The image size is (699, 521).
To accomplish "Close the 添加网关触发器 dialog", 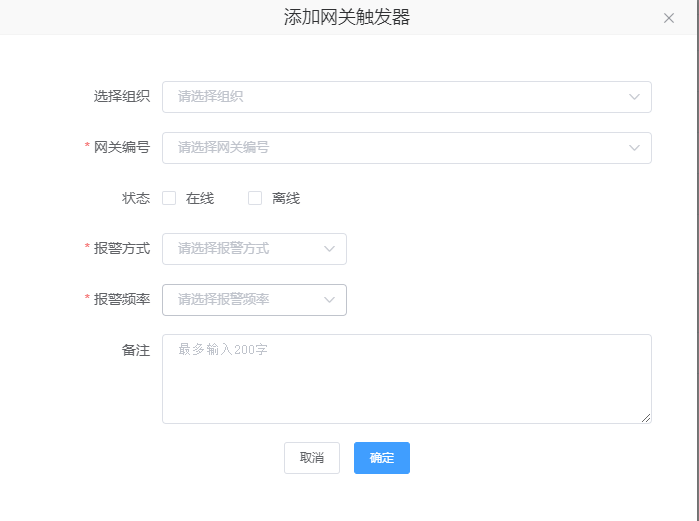I will (x=669, y=18).
